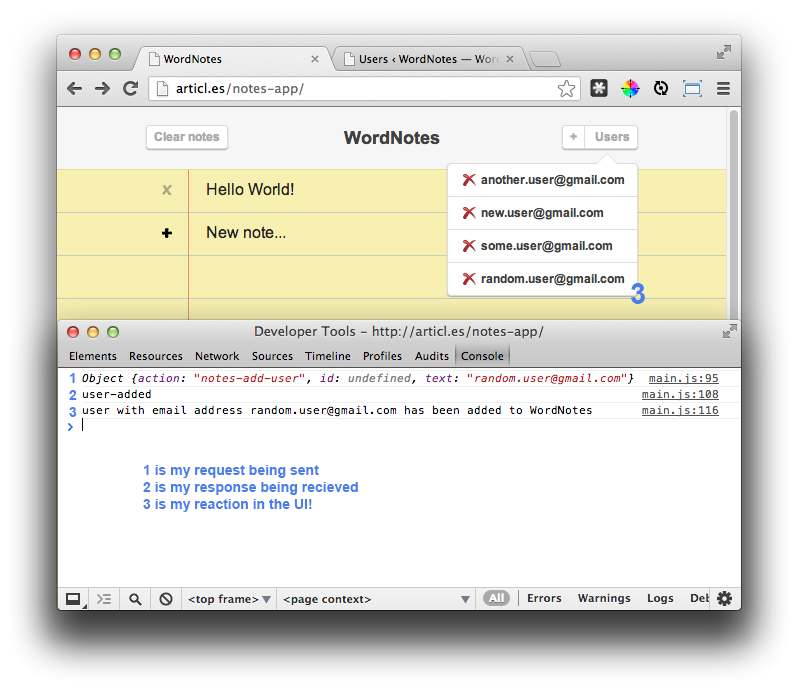The width and height of the screenshot is (798, 689).
Task: Open the <top frame> dropdown
Action: 229,599
